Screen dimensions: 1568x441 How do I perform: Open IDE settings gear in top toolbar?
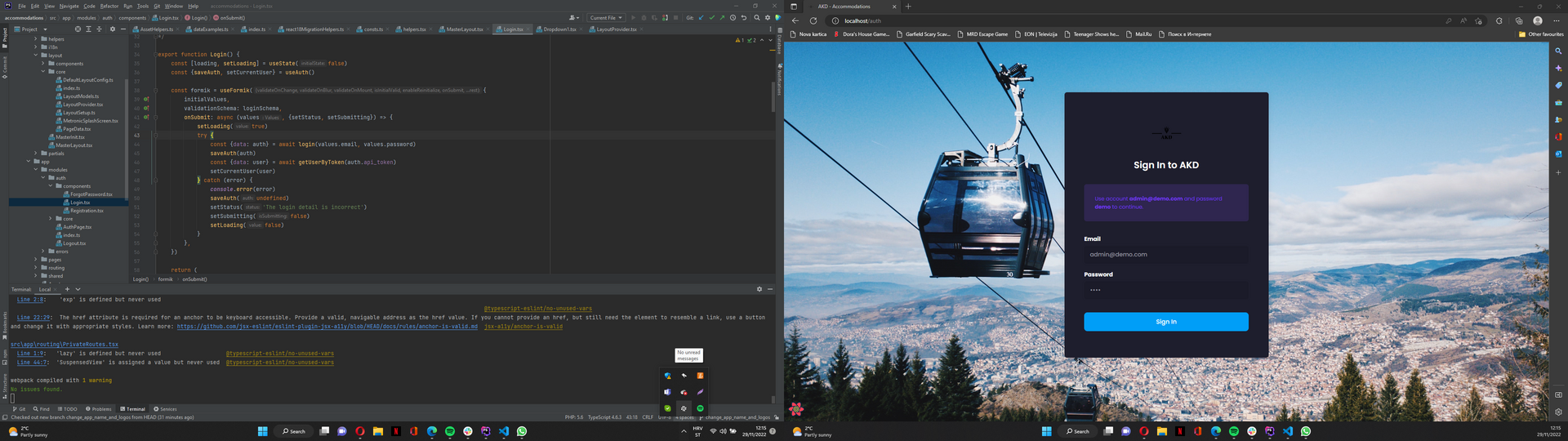[767, 18]
